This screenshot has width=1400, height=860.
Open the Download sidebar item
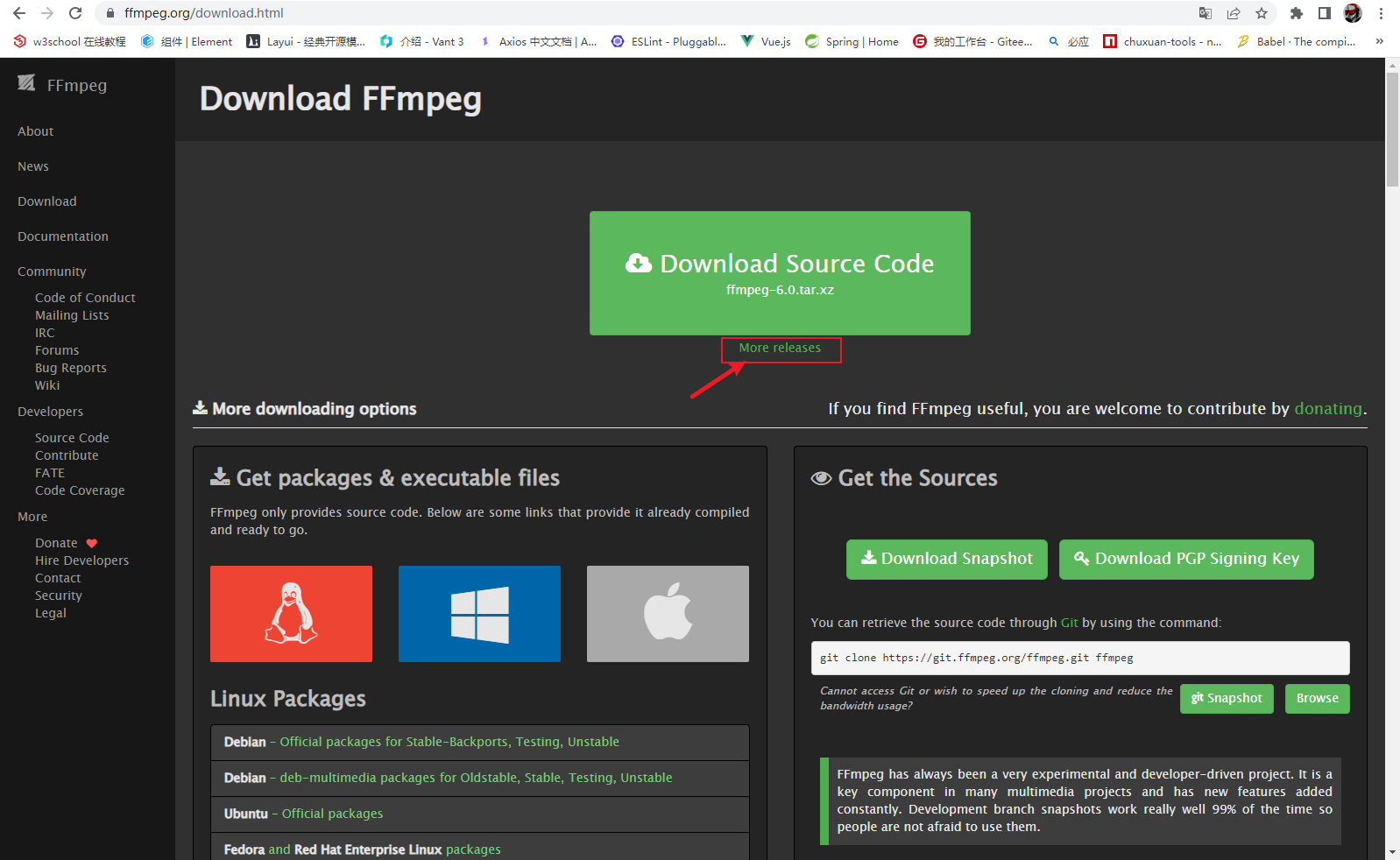pyautogui.click(x=47, y=201)
